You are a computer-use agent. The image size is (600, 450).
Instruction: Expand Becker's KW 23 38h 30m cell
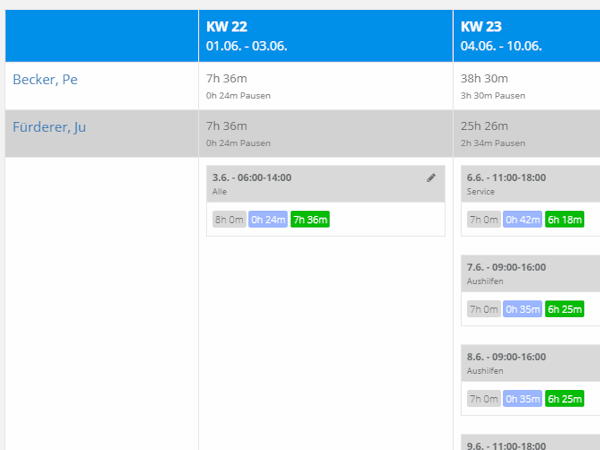(x=527, y=86)
